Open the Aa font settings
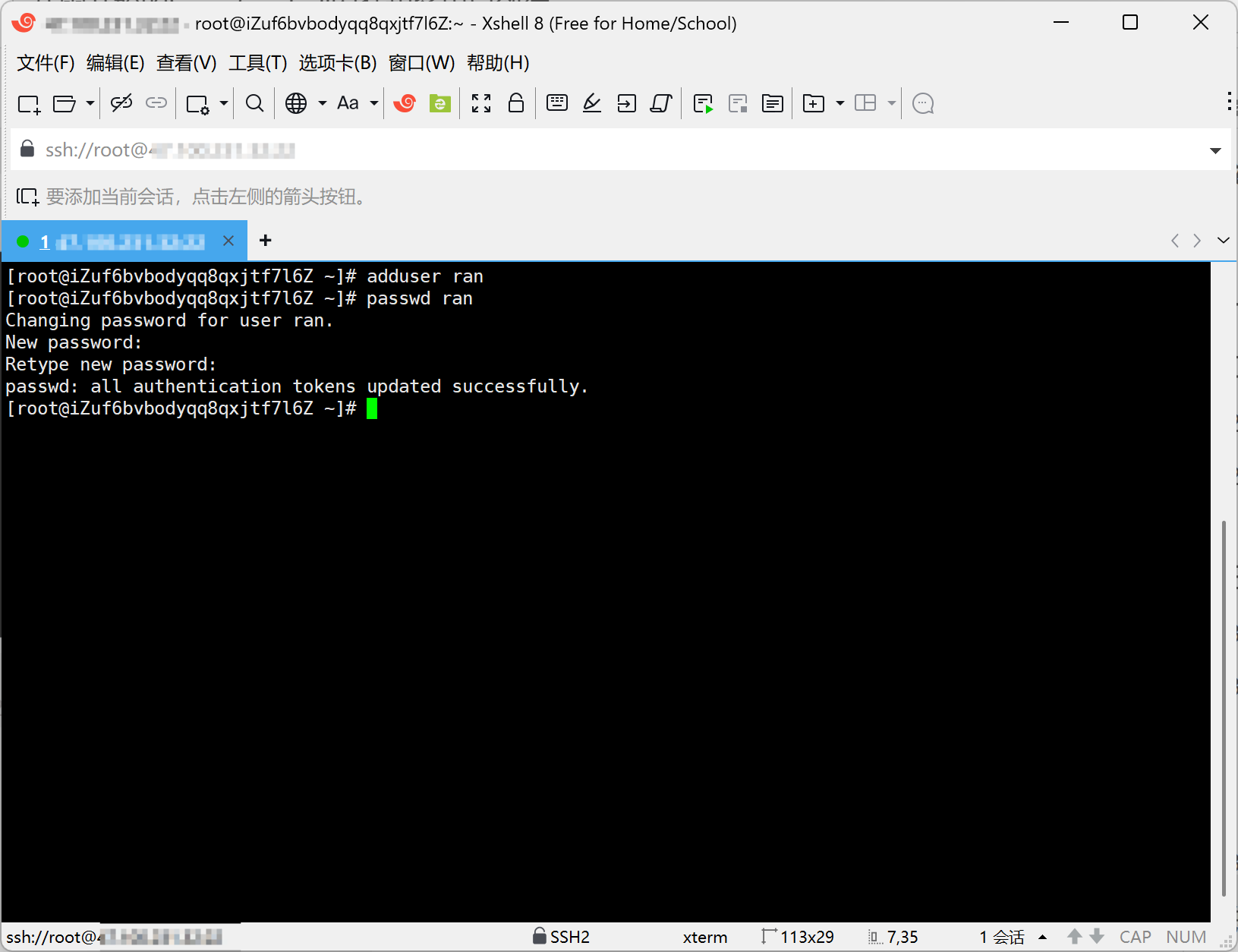Image resolution: width=1238 pixels, height=952 pixels. pos(348,103)
